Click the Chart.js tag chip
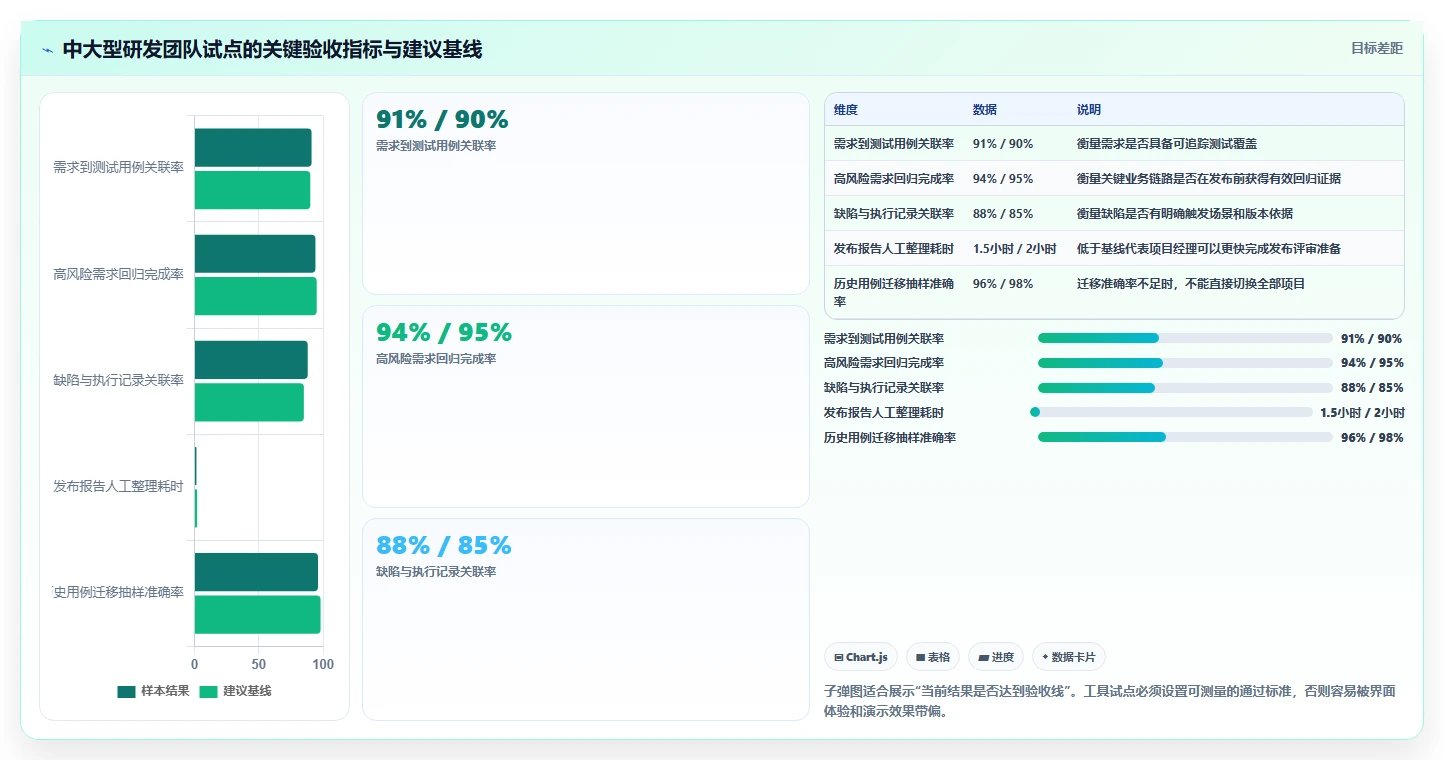 pyautogui.click(x=861, y=657)
